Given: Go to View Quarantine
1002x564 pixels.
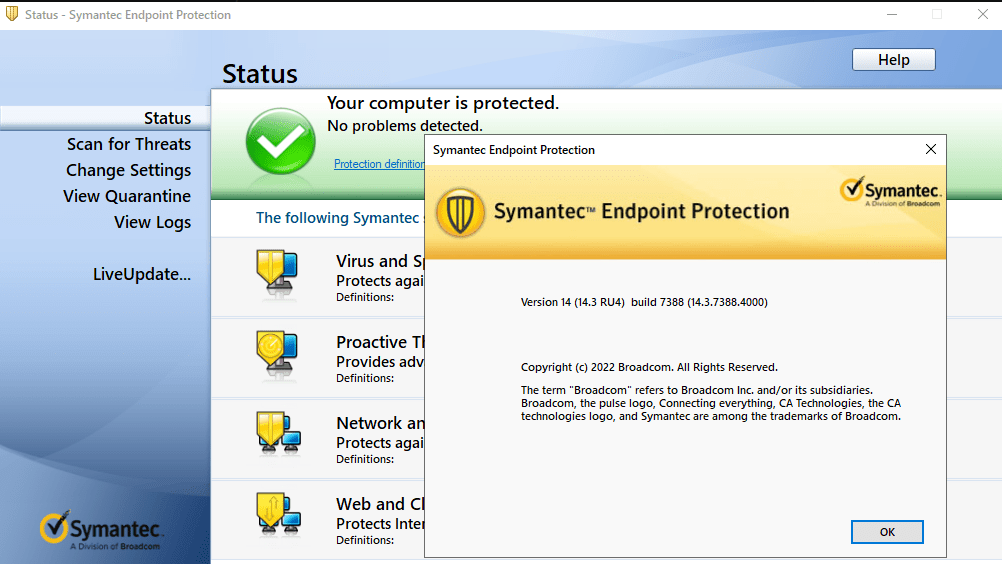Looking at the screenshot, I should 127,196.
